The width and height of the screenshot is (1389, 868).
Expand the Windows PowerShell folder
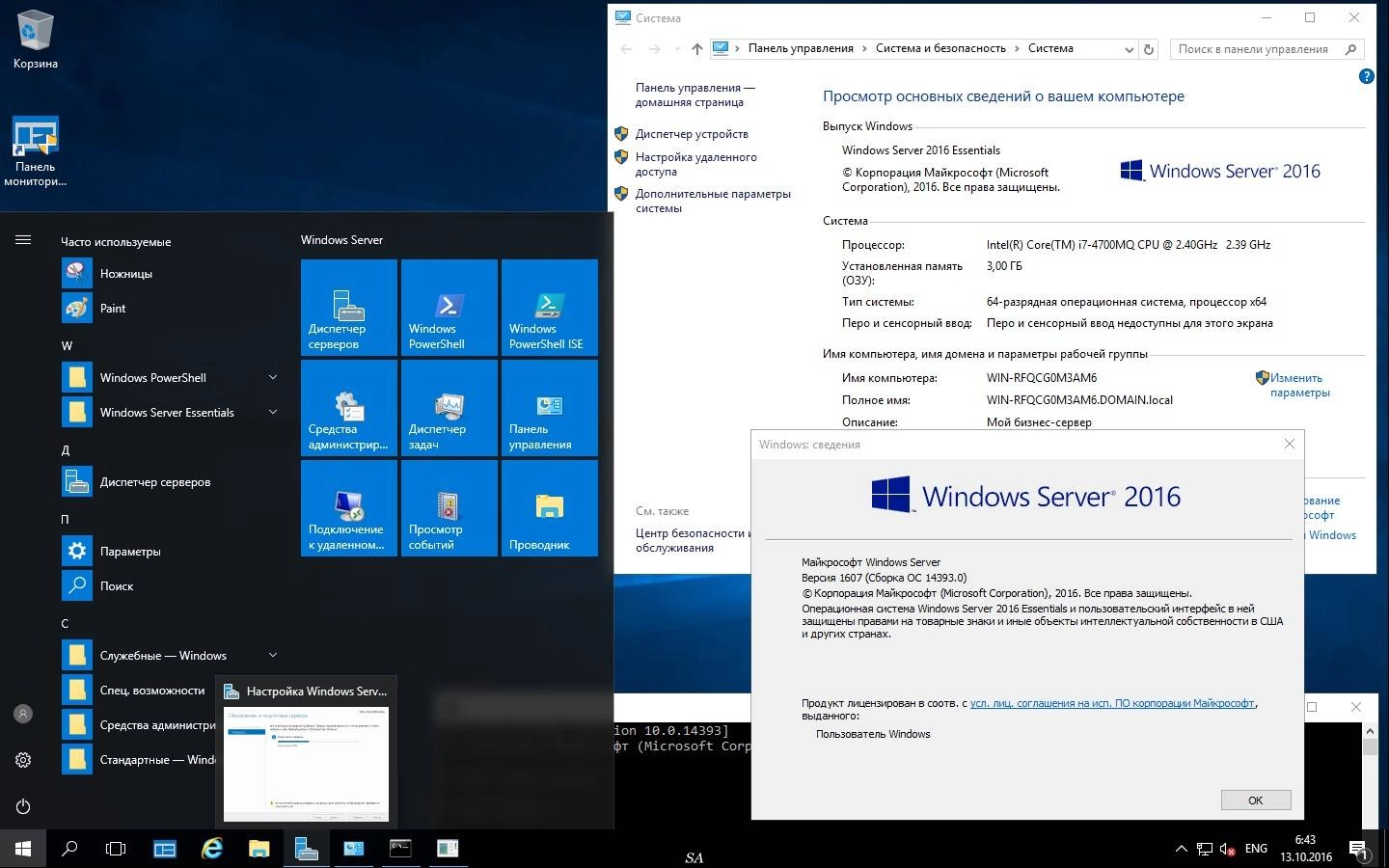273,377
